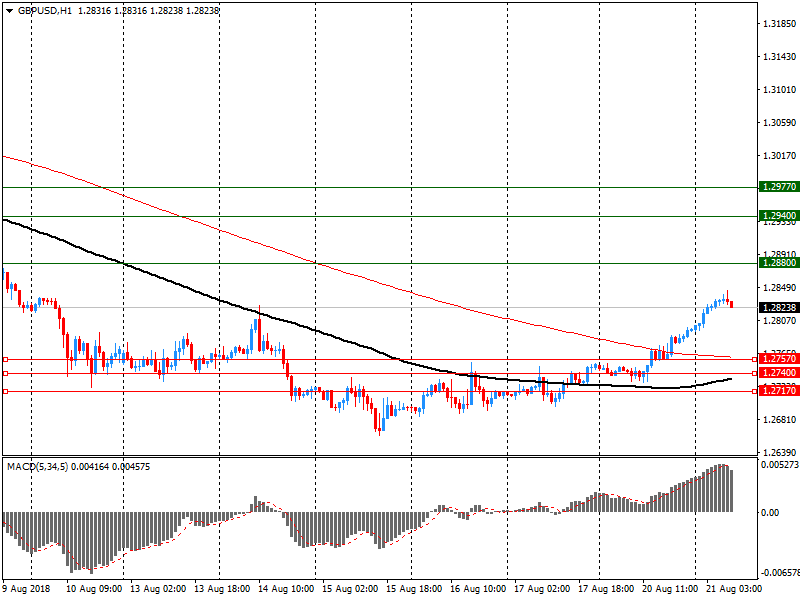Click the 10 Aug 09:00 time axis label
Viewport: 800px width, 600px height.
94,589
